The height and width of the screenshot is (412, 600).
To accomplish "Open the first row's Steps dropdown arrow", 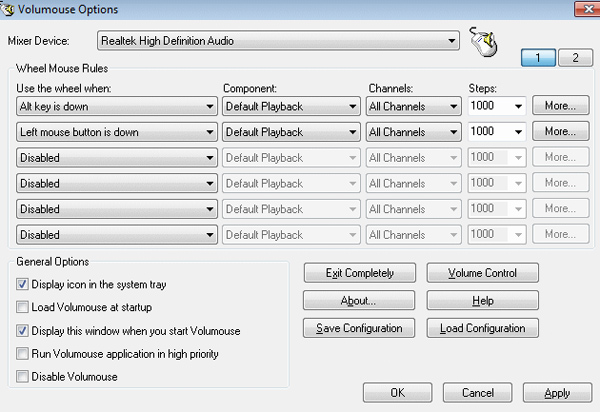I will (x=518, y=106).
